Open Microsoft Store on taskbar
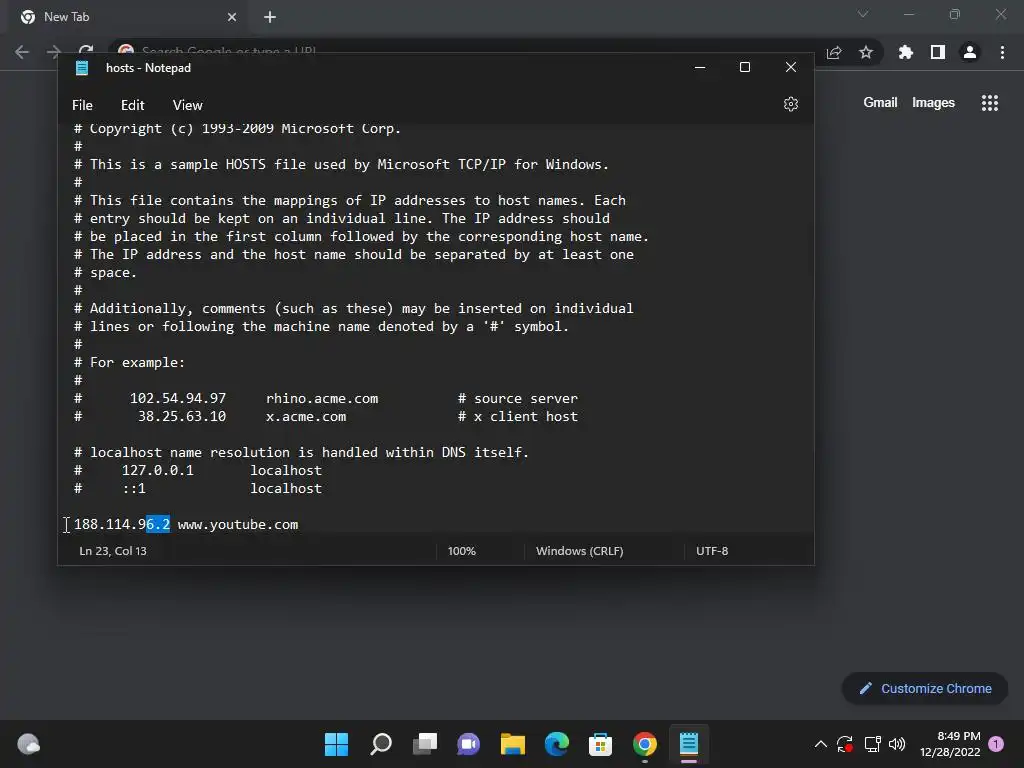The height and width of the screenshot is (768, 1024). (x=600, y=744)
